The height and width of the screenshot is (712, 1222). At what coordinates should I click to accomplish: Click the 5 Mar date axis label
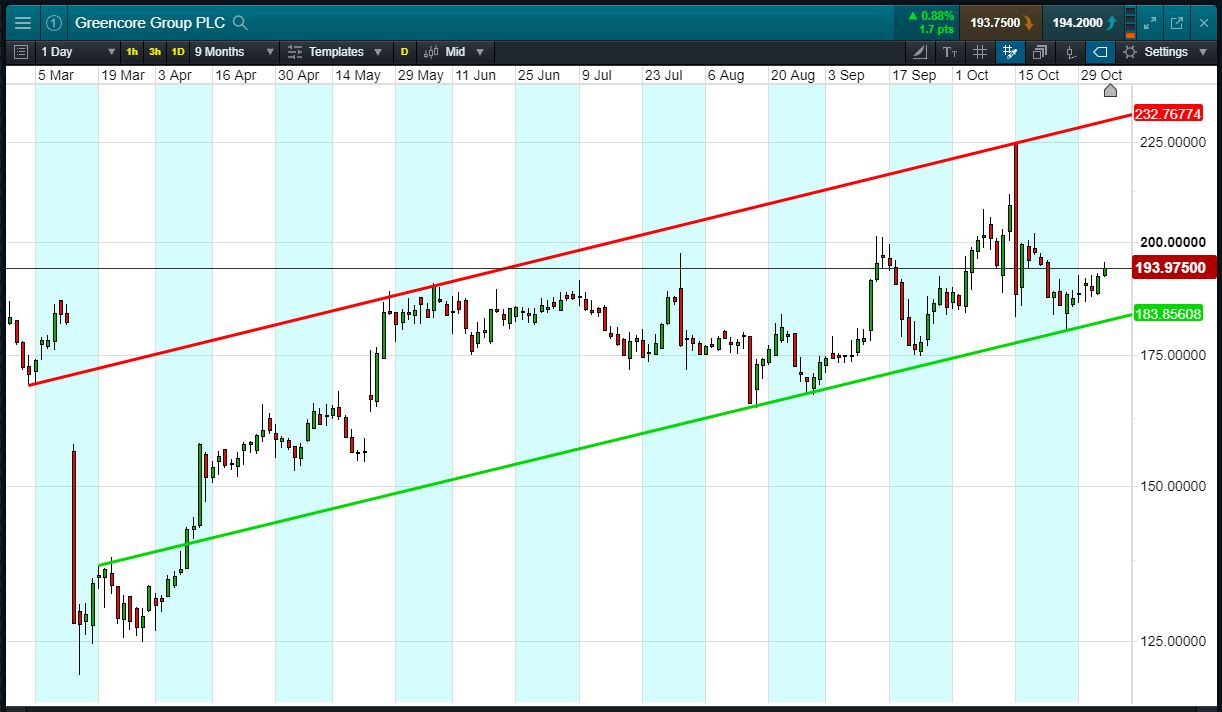point(55,75)
